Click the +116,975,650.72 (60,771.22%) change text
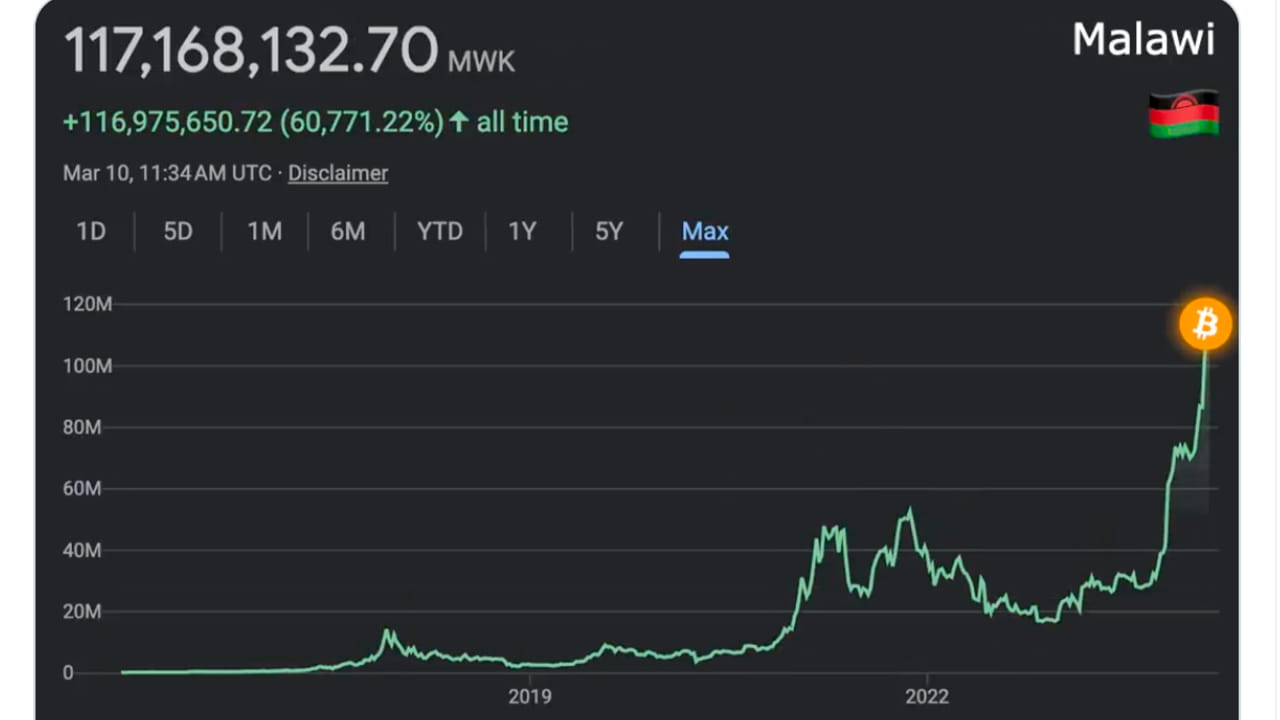 253,122
